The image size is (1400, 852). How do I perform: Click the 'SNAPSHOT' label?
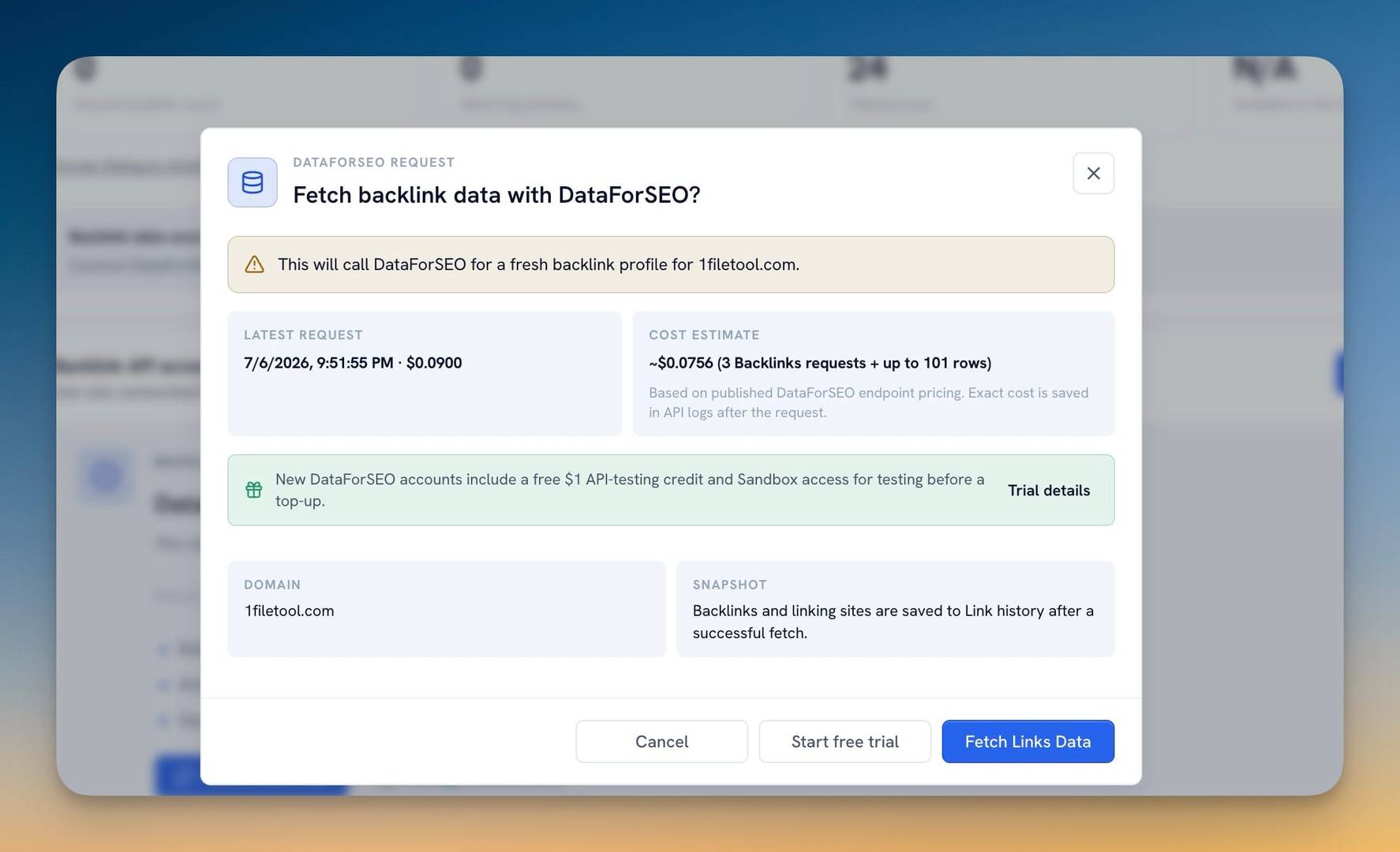point(730,585)
